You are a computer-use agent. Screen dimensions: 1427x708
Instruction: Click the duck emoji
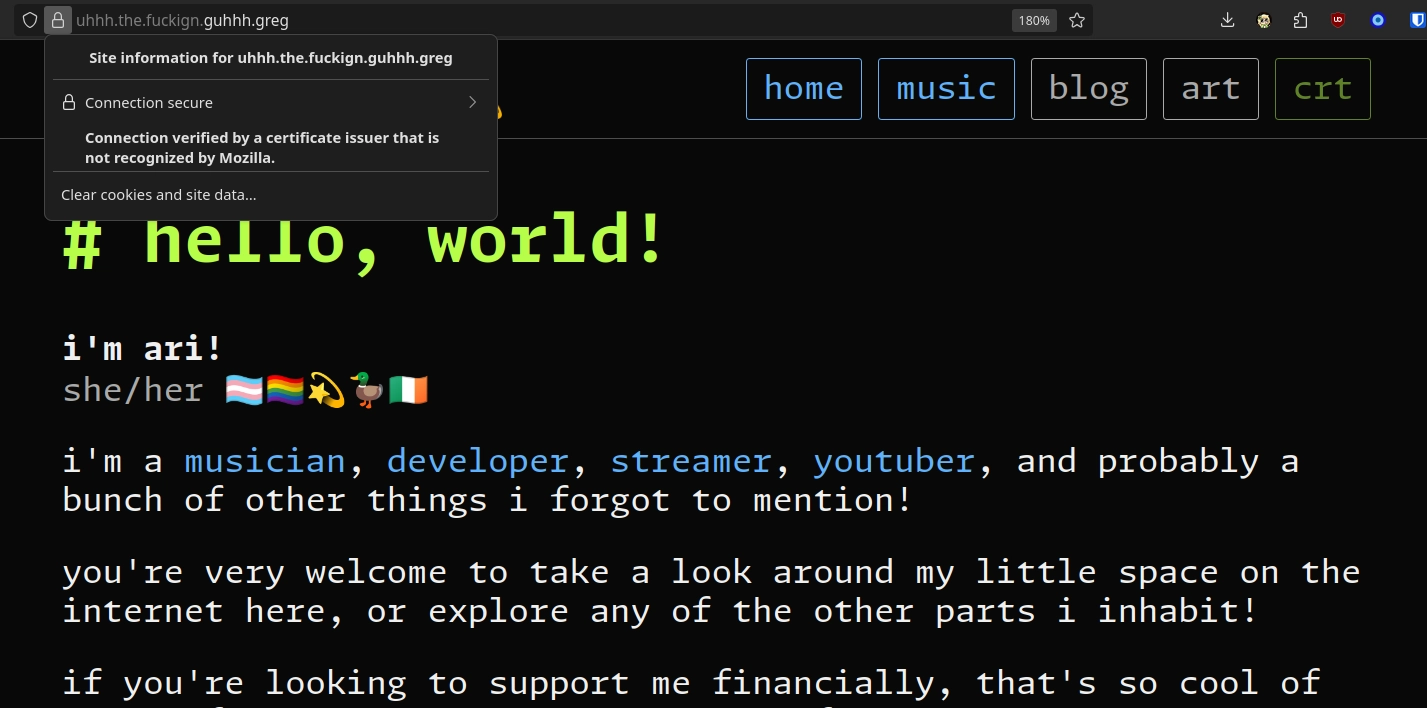pos(367,390)
